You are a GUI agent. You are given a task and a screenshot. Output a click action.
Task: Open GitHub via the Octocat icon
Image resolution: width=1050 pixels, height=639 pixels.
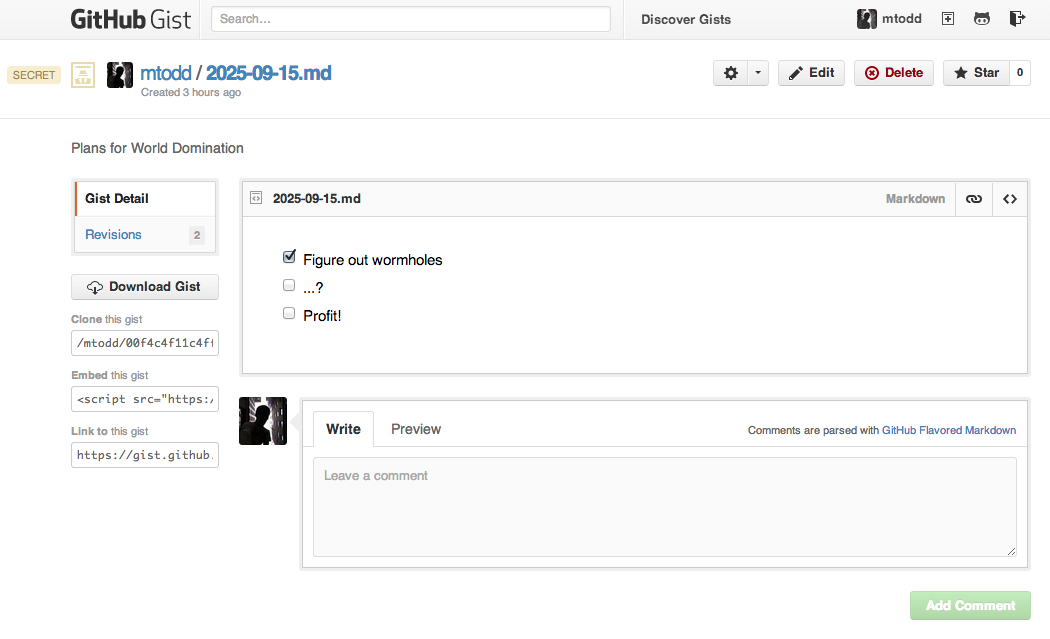(982, 19)
